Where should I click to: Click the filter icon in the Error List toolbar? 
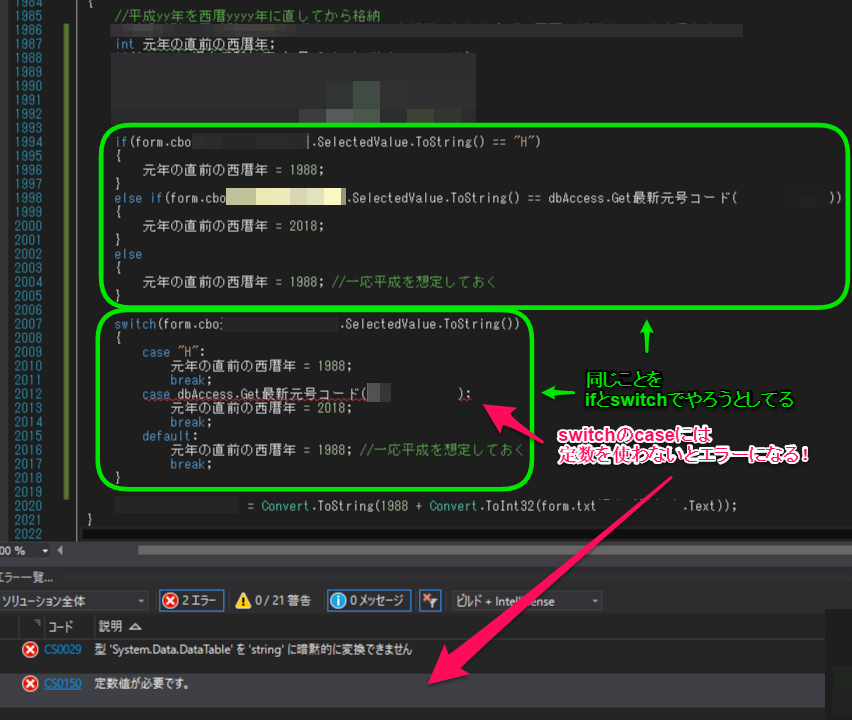(429, 601)
